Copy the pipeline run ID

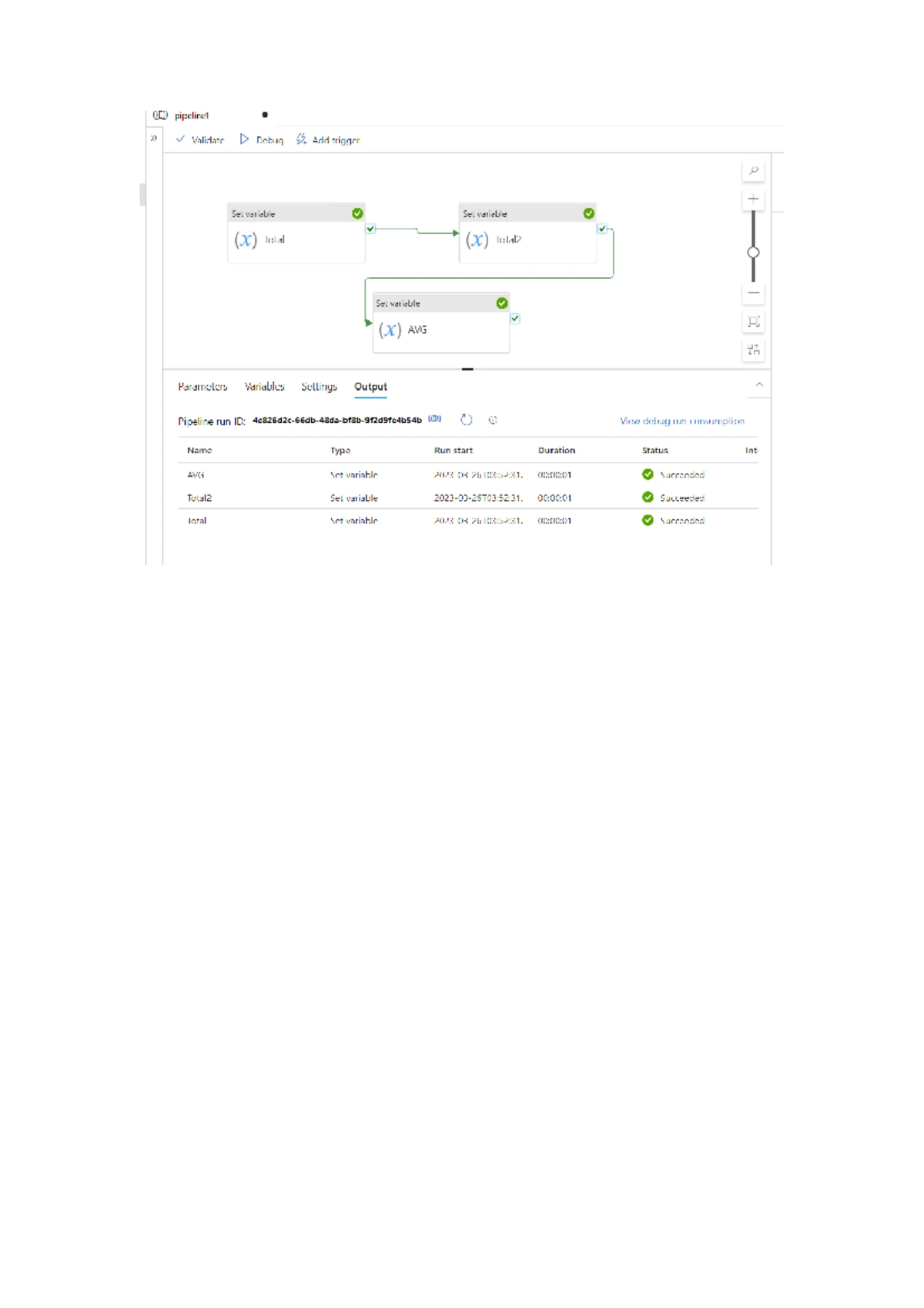[x=435, y=419]
